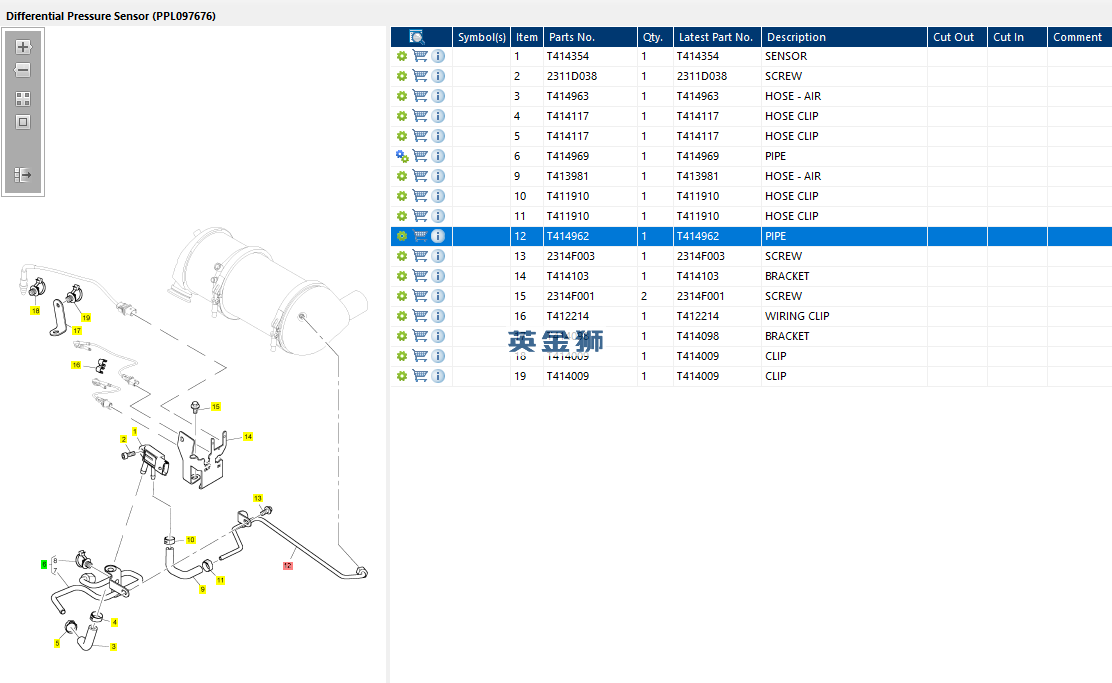Click the Cut Out column header
Viewport: 1112px width, 683px height.
click(x=957, y=37)
